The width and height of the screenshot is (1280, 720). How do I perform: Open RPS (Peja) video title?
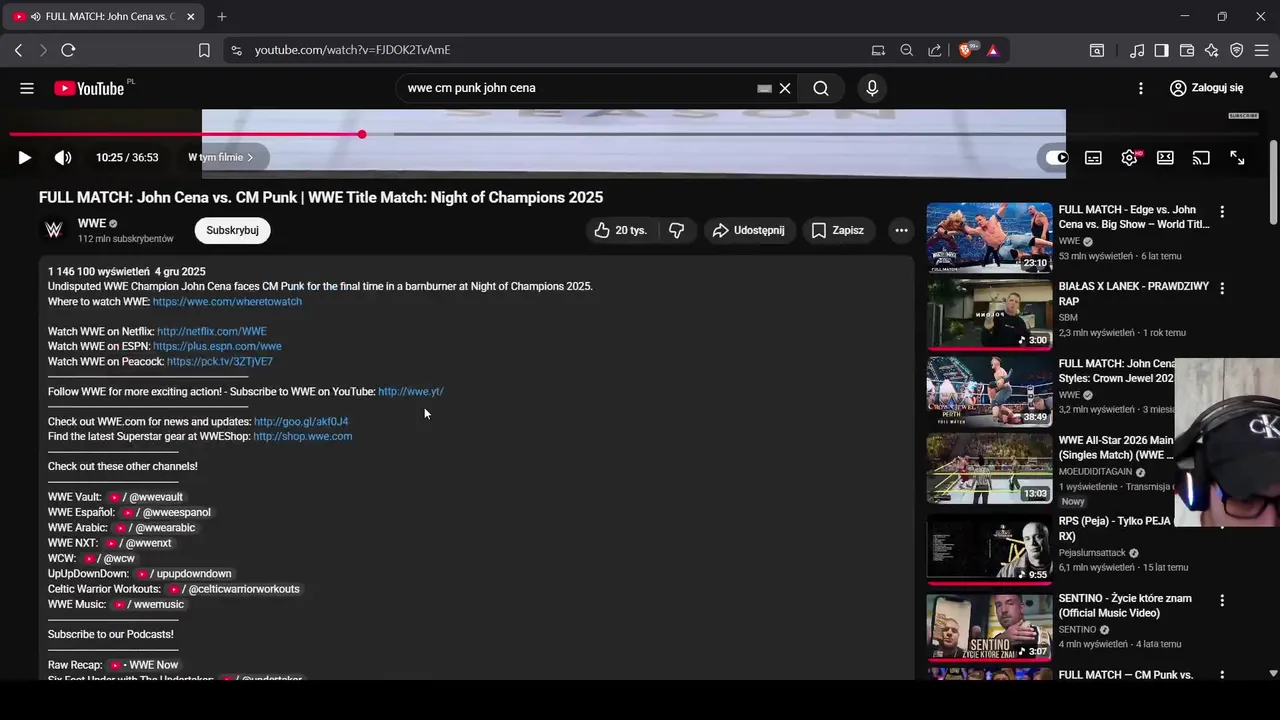(1115, 529)
